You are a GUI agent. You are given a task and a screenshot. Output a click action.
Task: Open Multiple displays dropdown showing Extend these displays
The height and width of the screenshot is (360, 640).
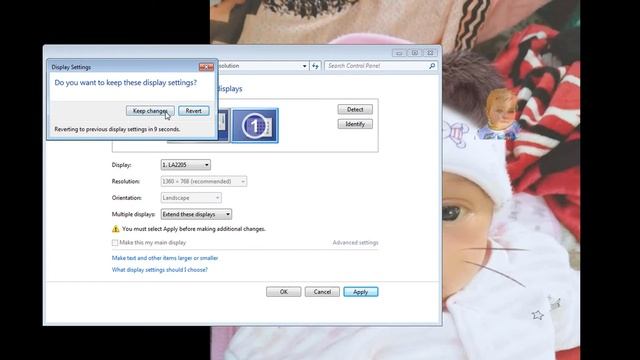click(196, 214)
